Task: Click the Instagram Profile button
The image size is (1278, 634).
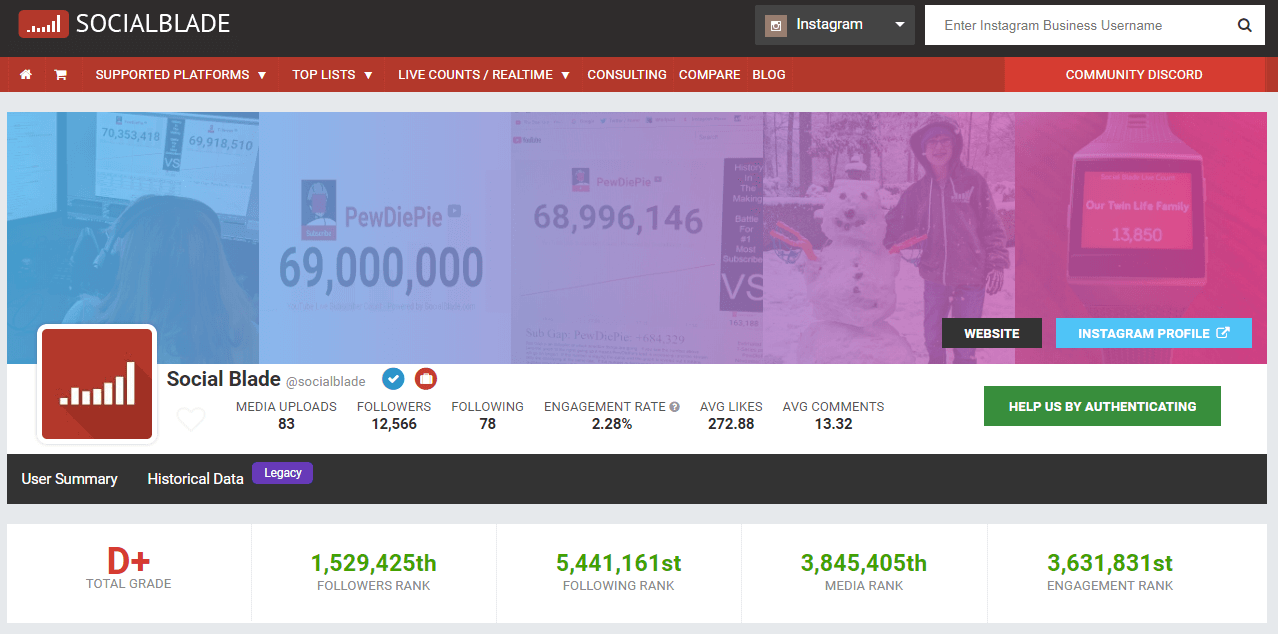Action: pos(1153,334)
